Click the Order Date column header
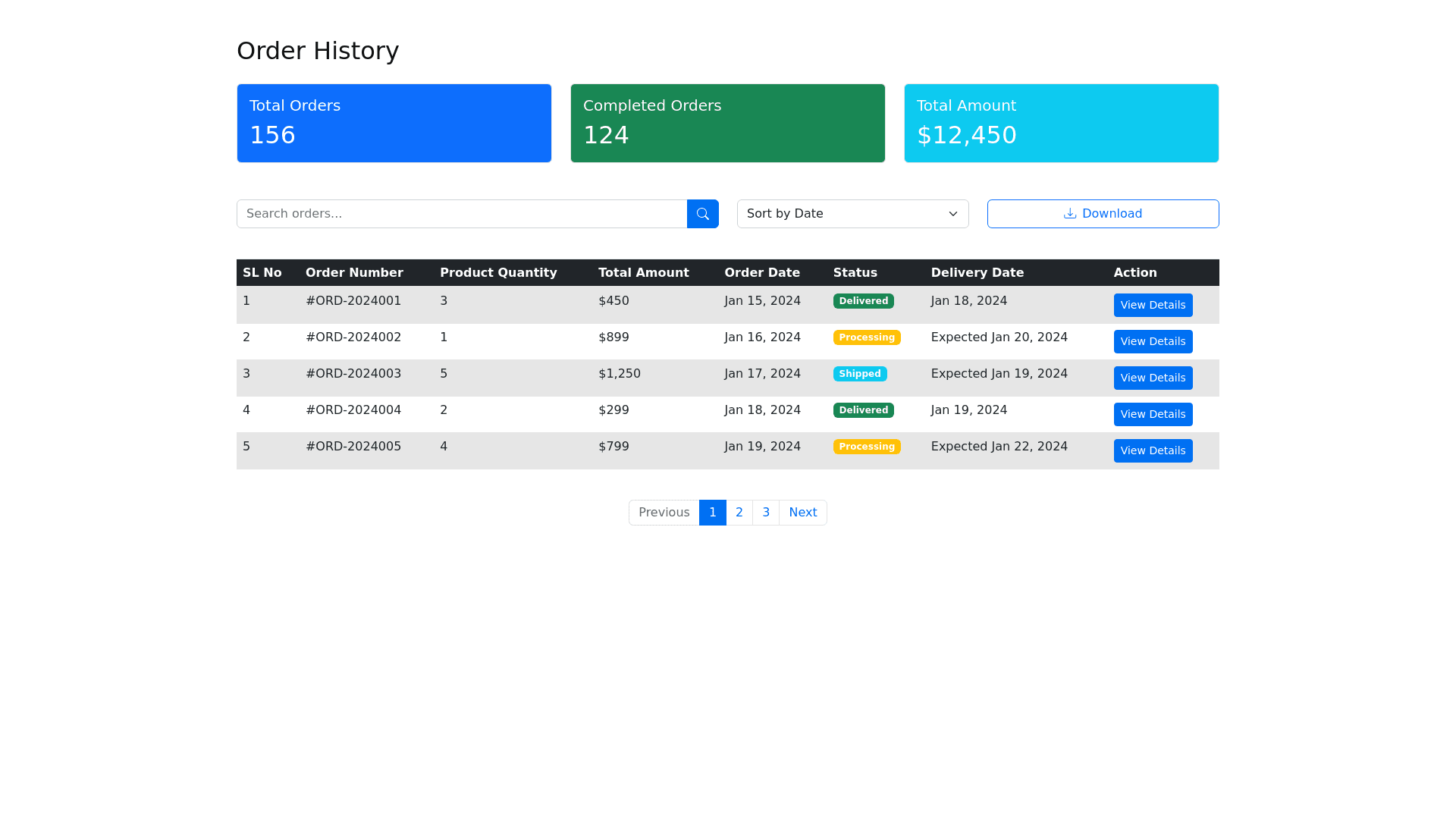1456x819 pixels. pyautogui.click(x=761, y=273)
